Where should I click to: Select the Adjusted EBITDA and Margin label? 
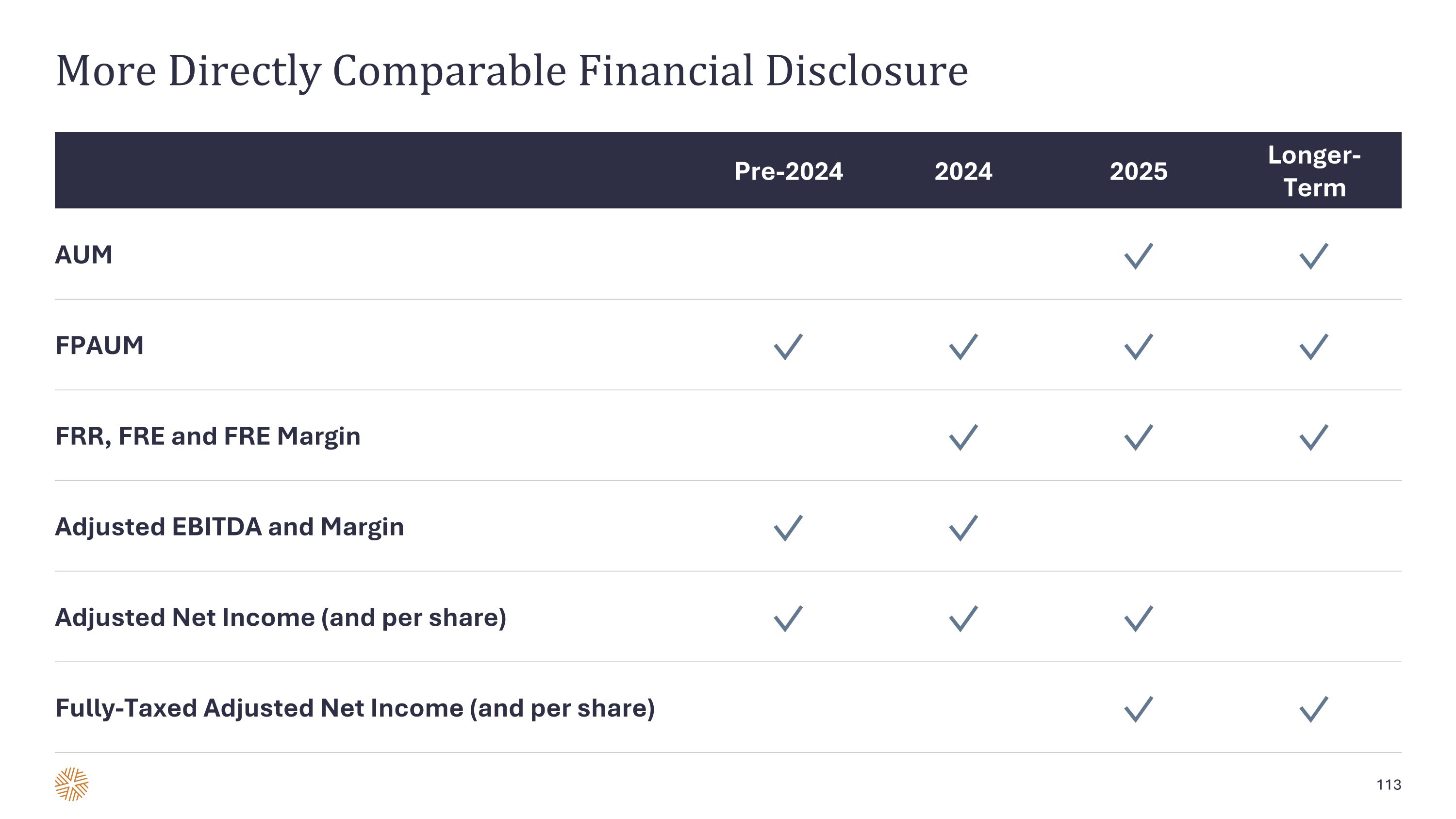[230, 527]
